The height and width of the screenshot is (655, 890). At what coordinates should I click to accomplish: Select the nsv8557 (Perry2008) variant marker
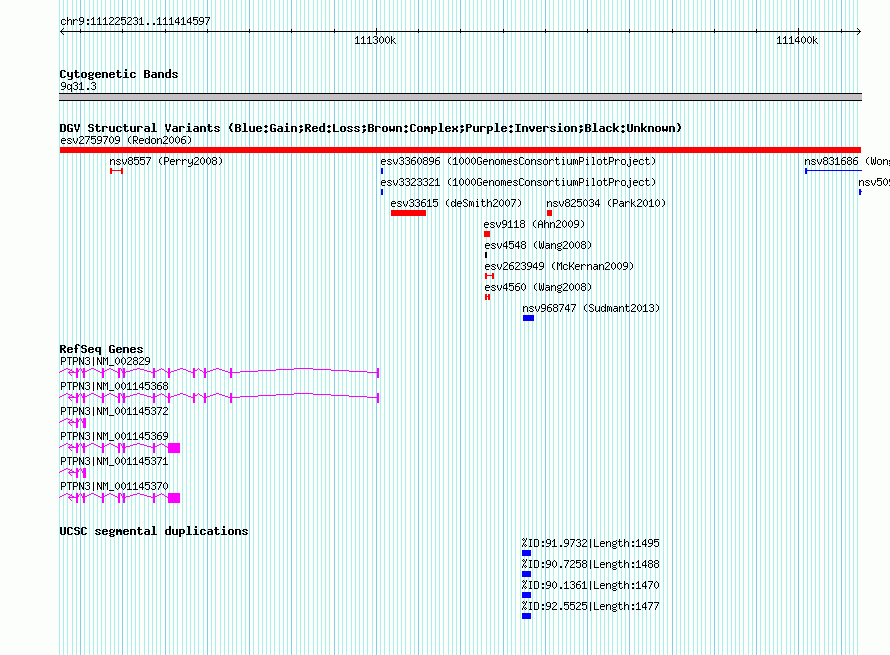[x=116, y=171]
